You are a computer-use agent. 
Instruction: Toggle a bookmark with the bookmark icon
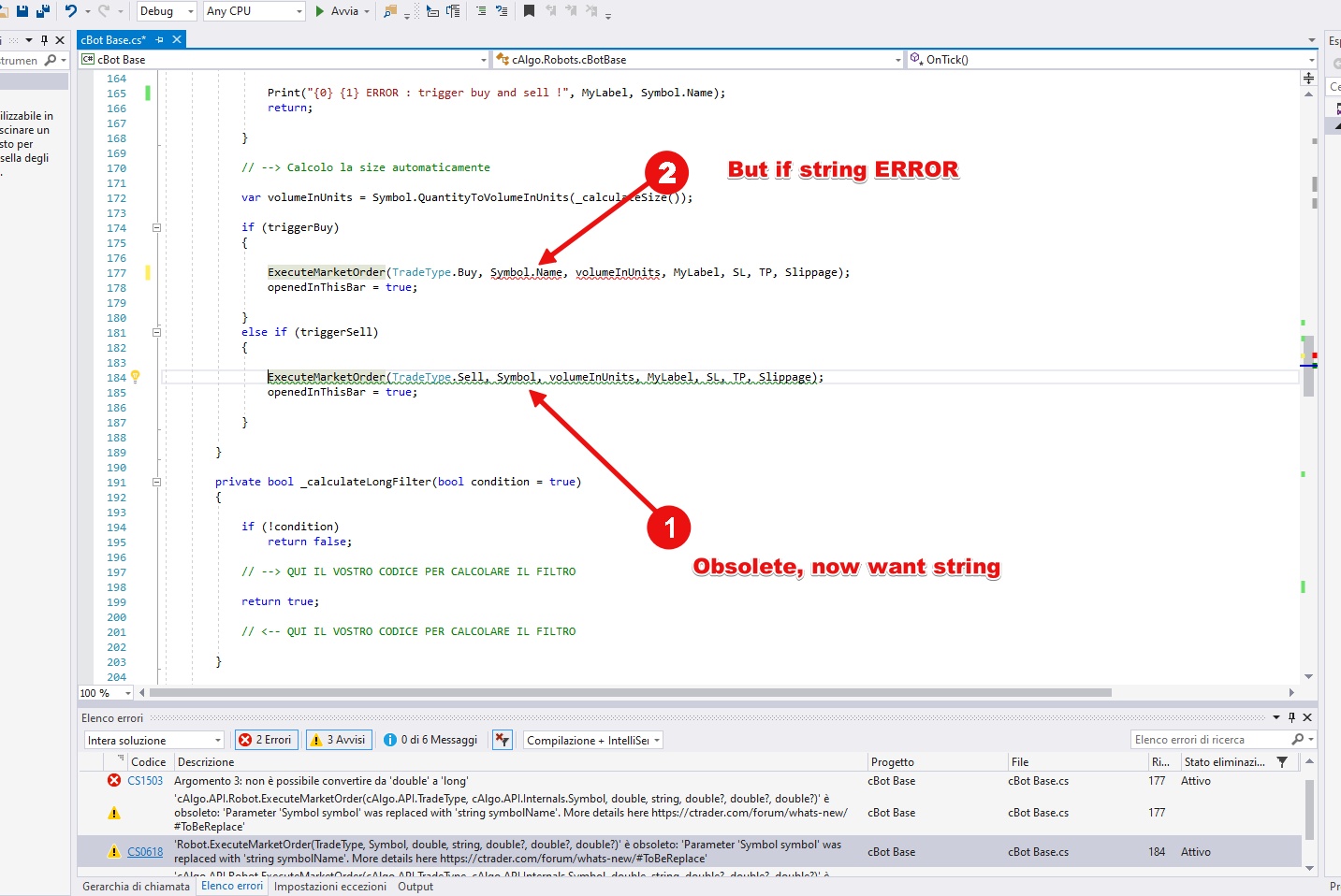[529, 11]
